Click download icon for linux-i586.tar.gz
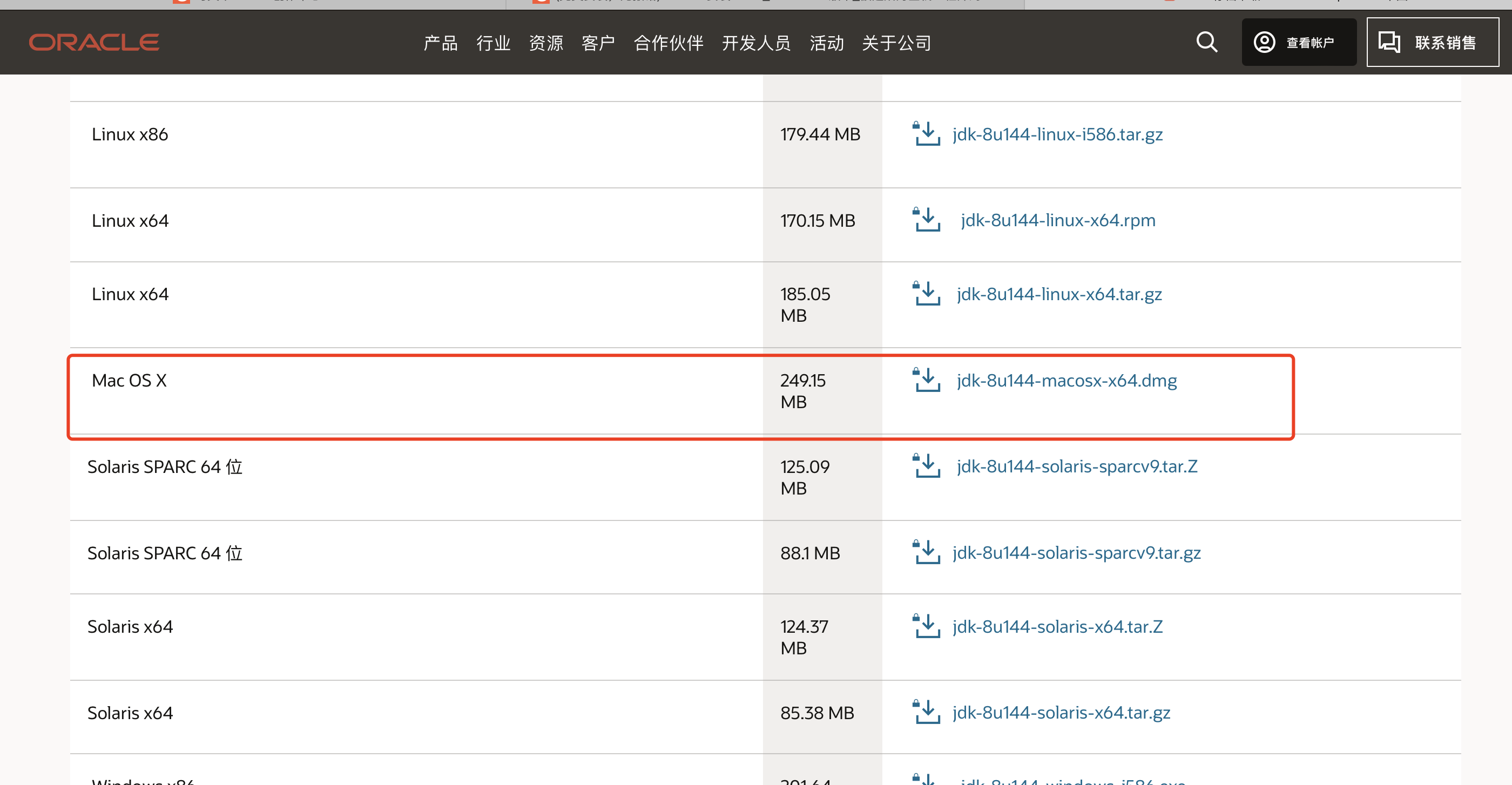 pos(926,134)
